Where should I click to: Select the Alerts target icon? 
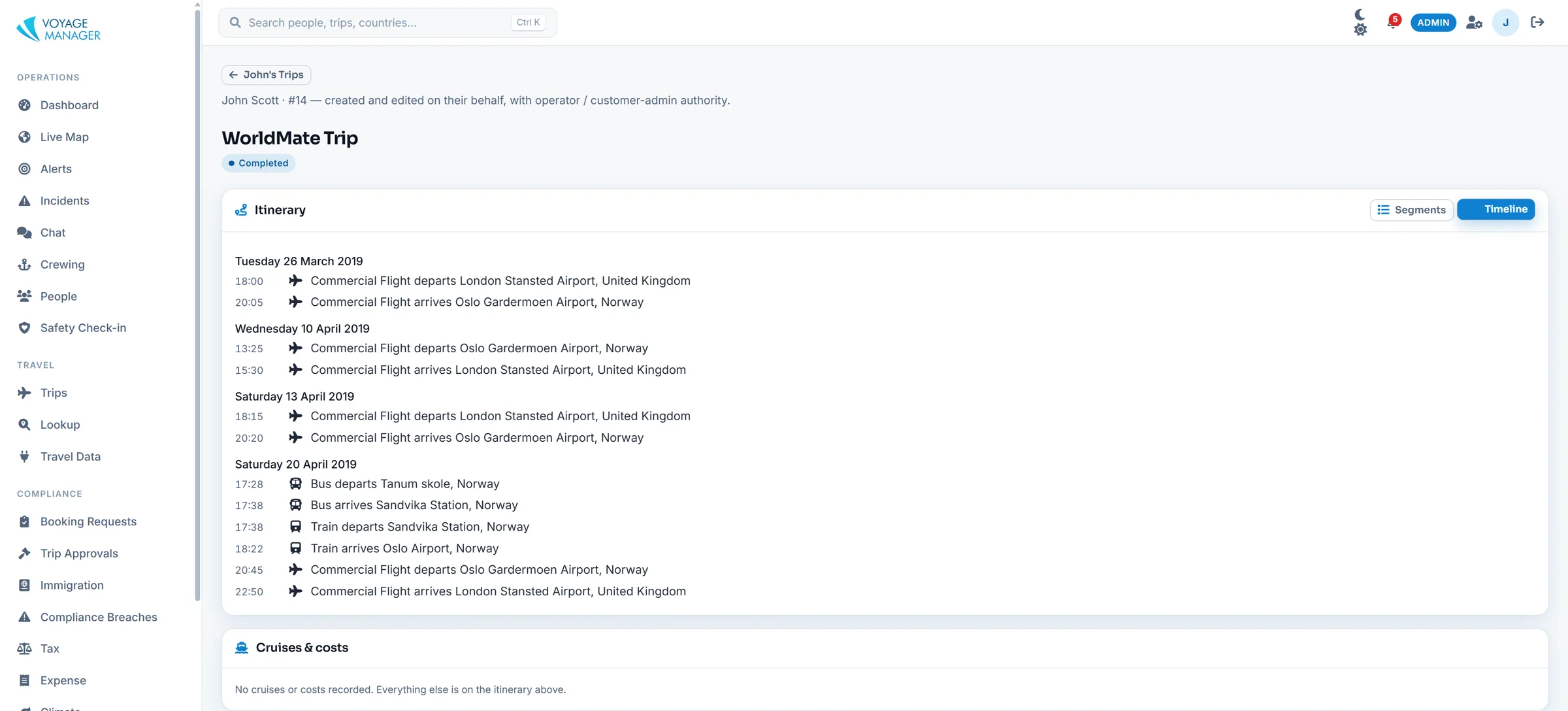pyautogui.click(x=24, y=169)
